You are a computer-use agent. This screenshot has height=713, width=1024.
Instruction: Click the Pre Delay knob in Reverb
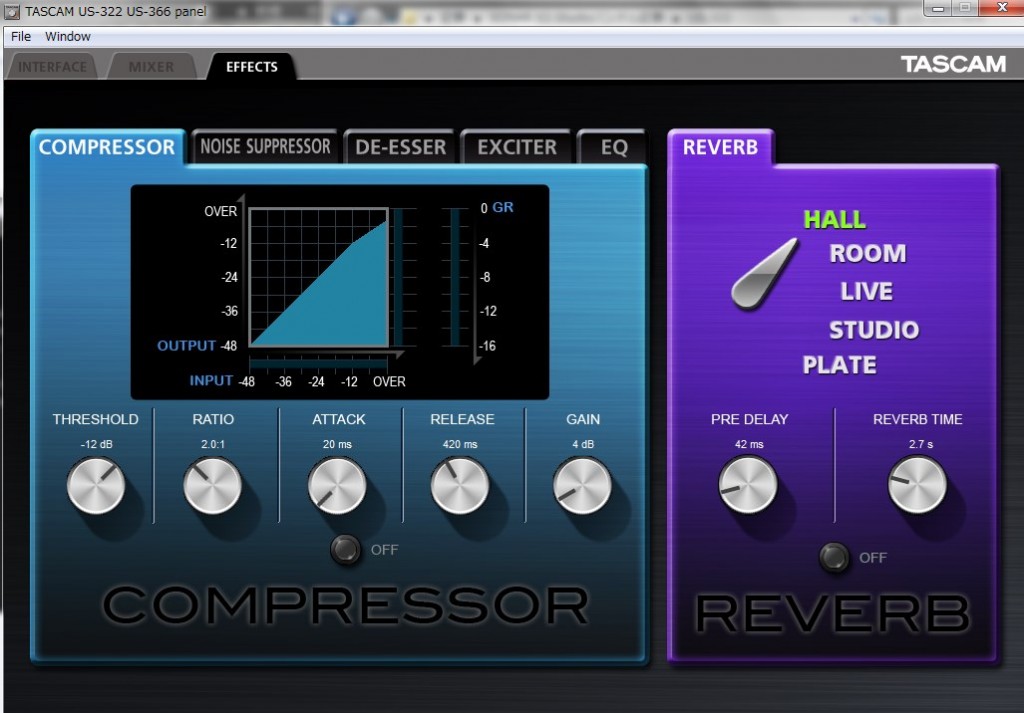pyautogui.click(x=747, y=485)
